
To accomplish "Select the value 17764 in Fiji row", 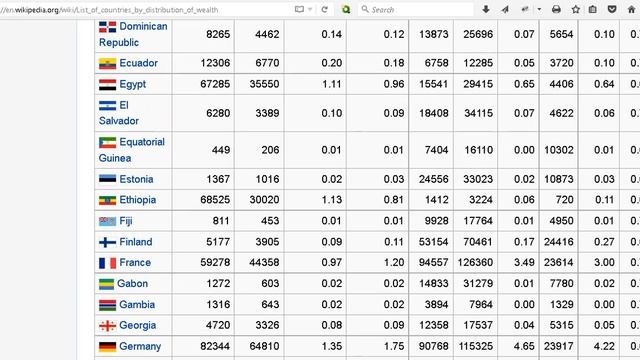I will coord(478,221).
